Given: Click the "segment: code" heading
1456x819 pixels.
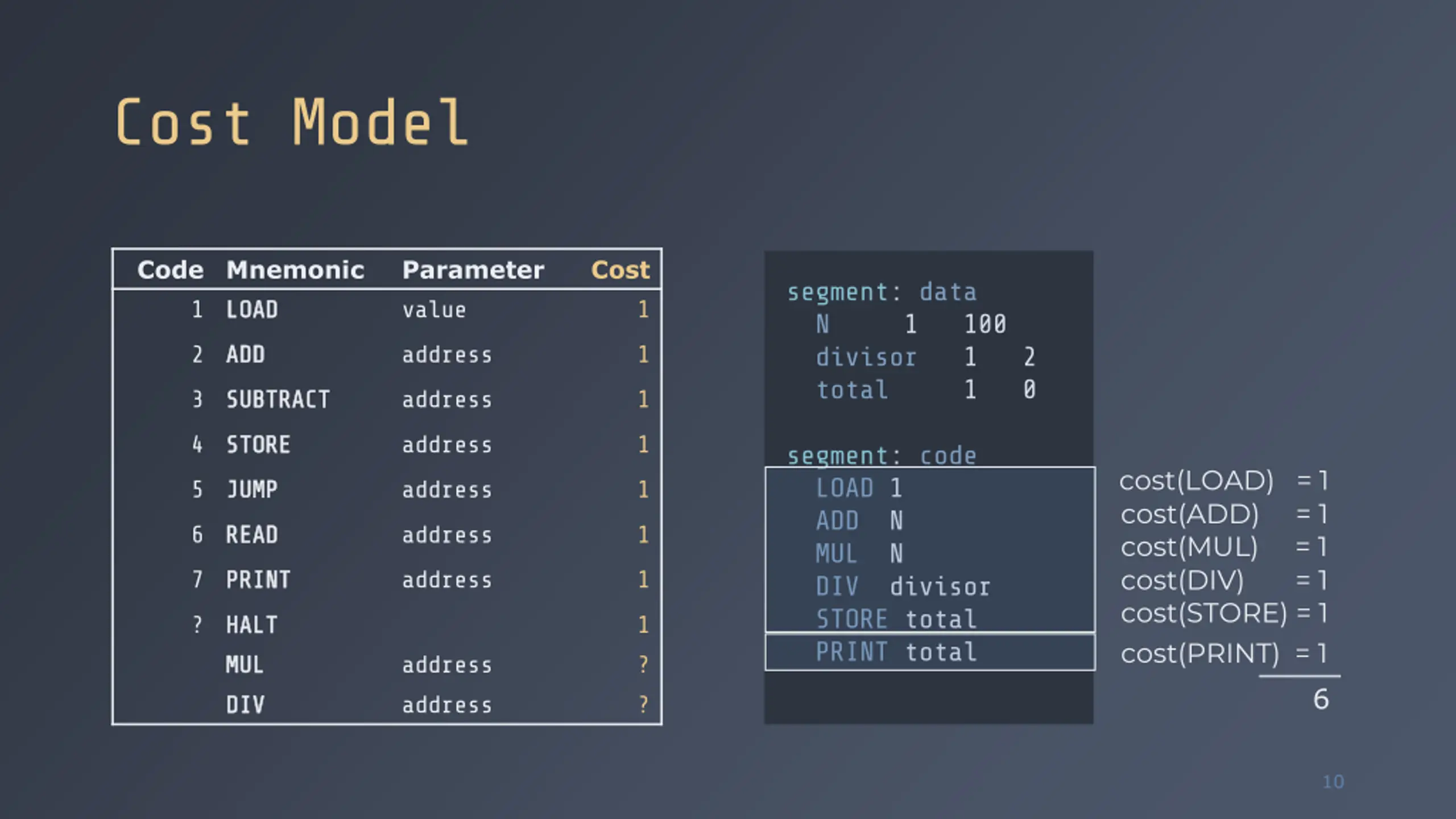Looking at the screenshot, I should 882,456.
